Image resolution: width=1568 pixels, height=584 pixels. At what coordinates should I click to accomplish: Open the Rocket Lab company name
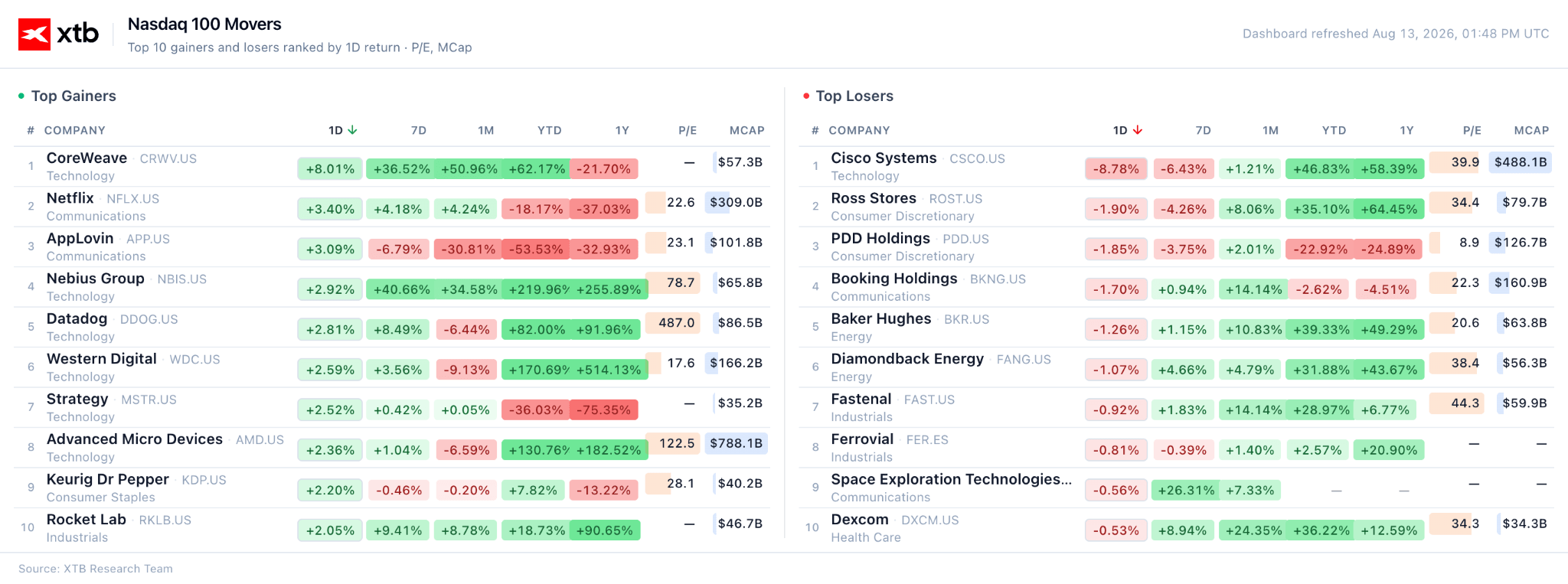87,519
